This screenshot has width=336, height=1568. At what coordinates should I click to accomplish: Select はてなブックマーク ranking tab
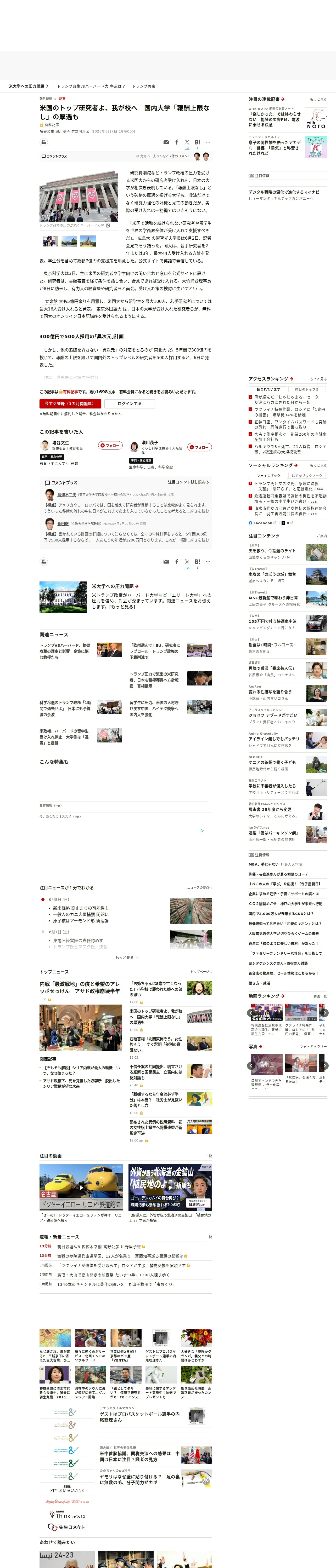tap(307, 475)
